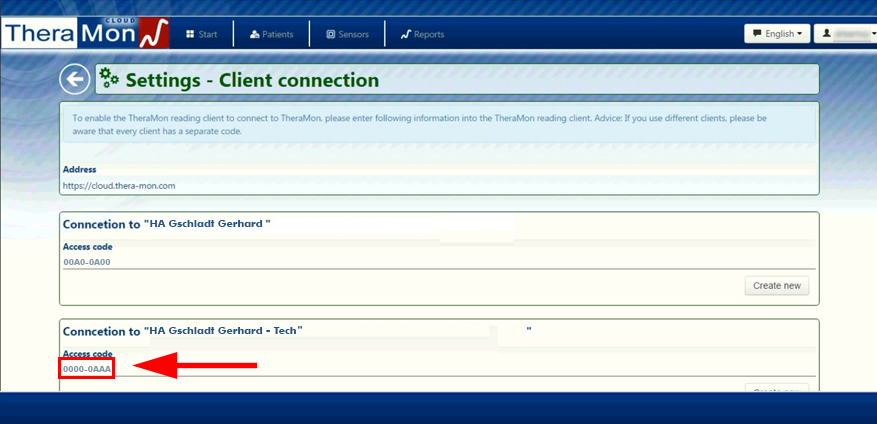Select the access code 00A0-0A00
The image size is (877, 424).
click(87, 262)
